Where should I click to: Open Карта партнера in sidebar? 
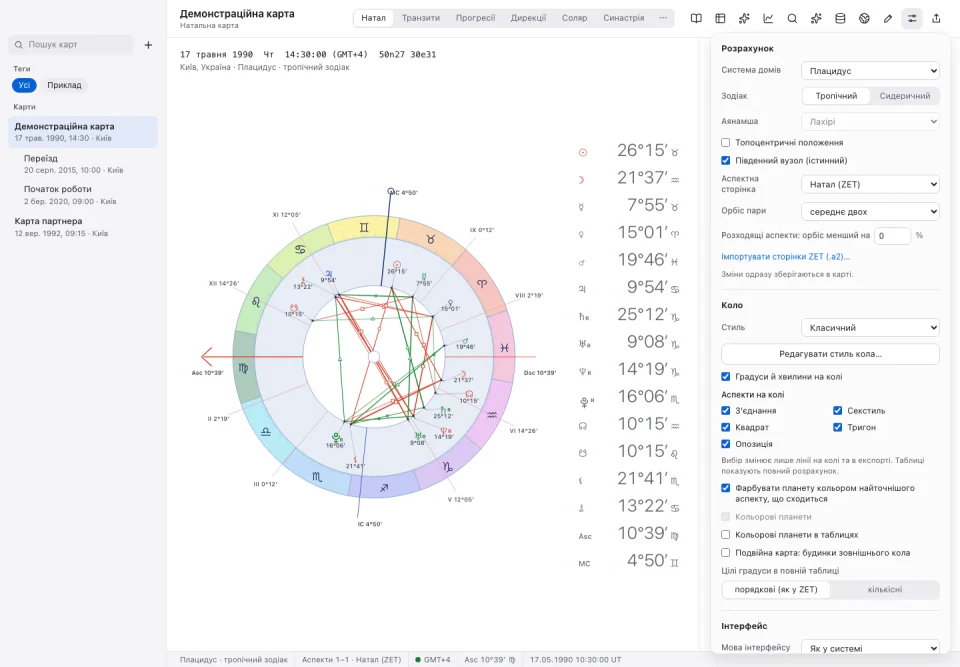83,227
